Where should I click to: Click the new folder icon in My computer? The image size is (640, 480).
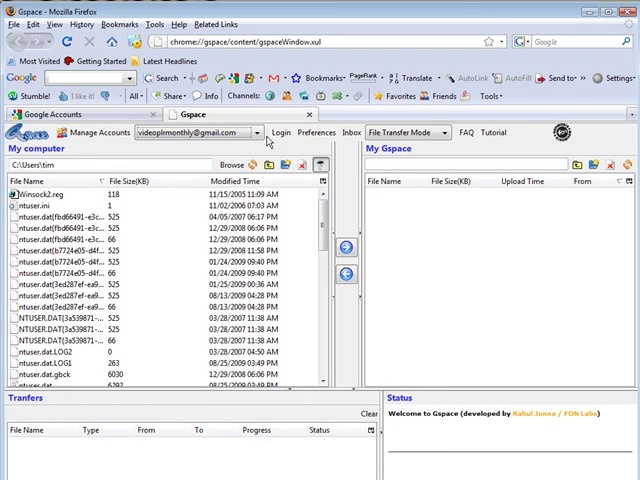(285, 165)
